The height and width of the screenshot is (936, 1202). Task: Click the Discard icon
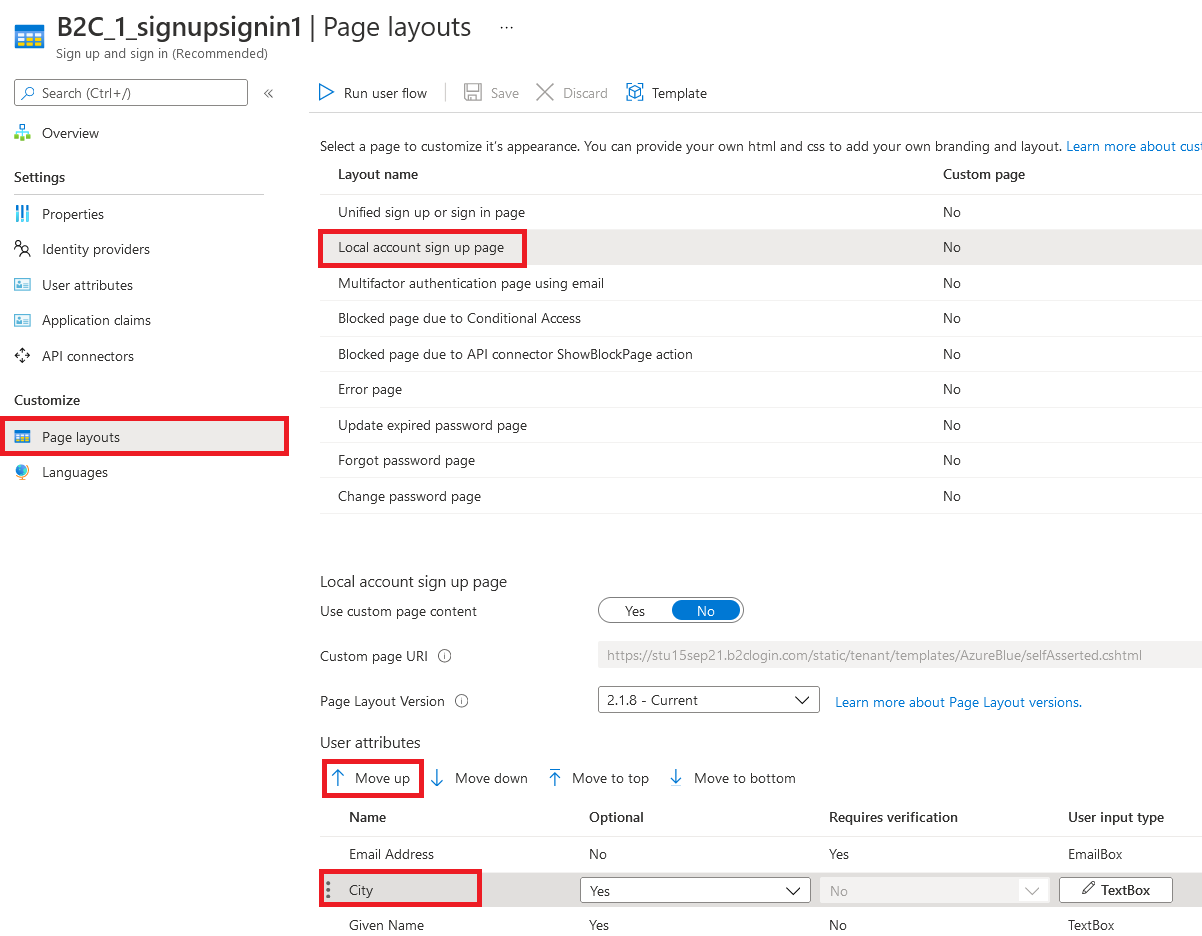click(x=545, y=92)
